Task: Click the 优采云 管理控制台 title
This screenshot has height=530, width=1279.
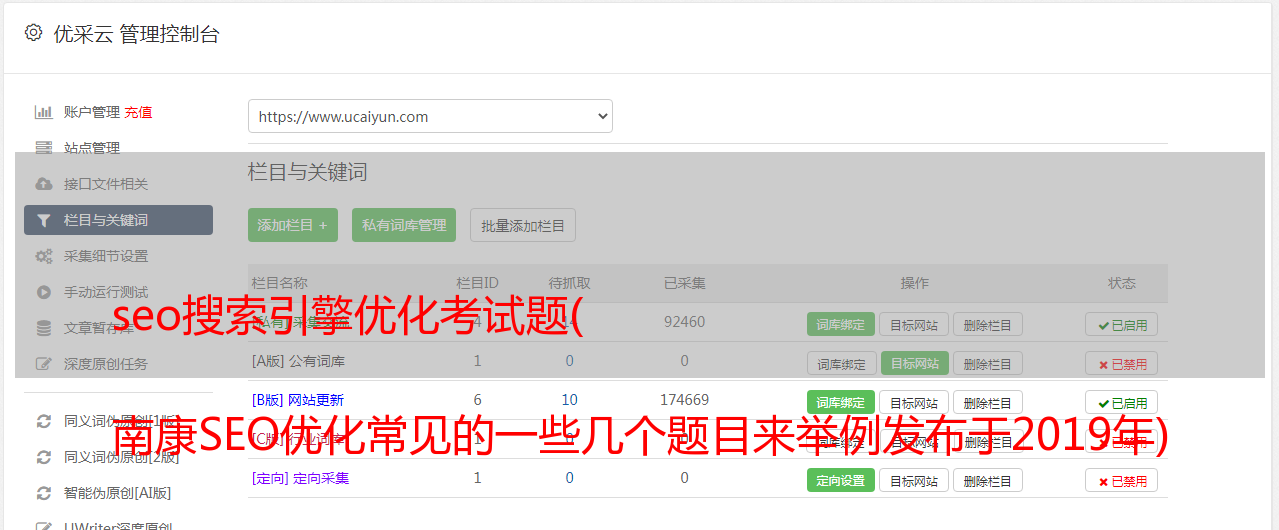Action: click(x=137, y=34)
